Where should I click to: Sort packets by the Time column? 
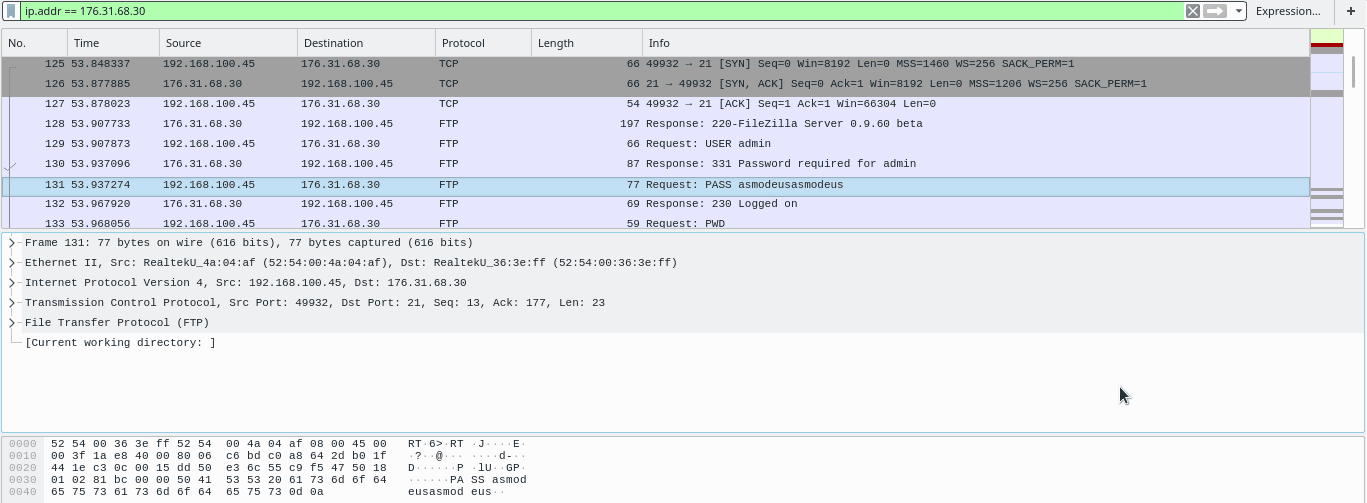(113, 43)
